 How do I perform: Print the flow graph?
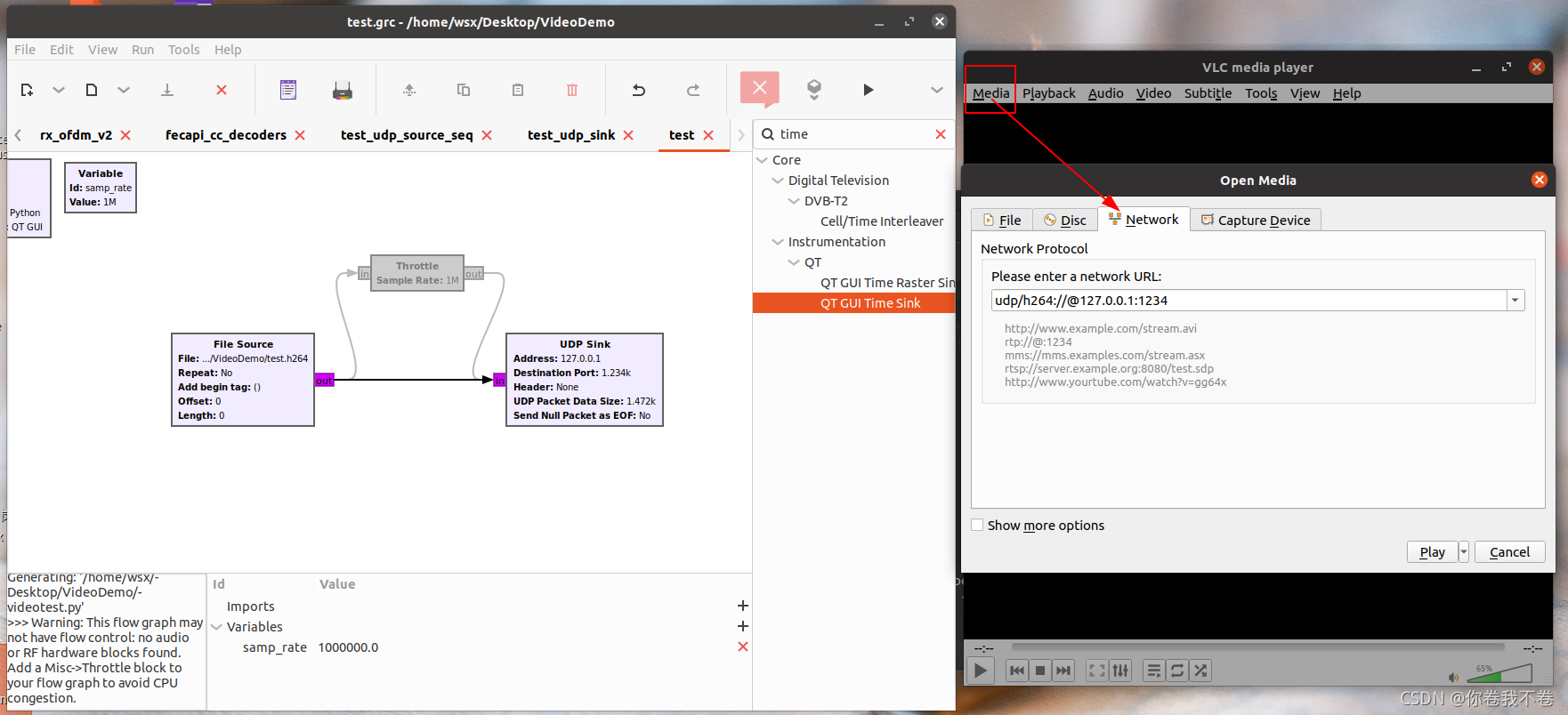[x=343, y=90]
